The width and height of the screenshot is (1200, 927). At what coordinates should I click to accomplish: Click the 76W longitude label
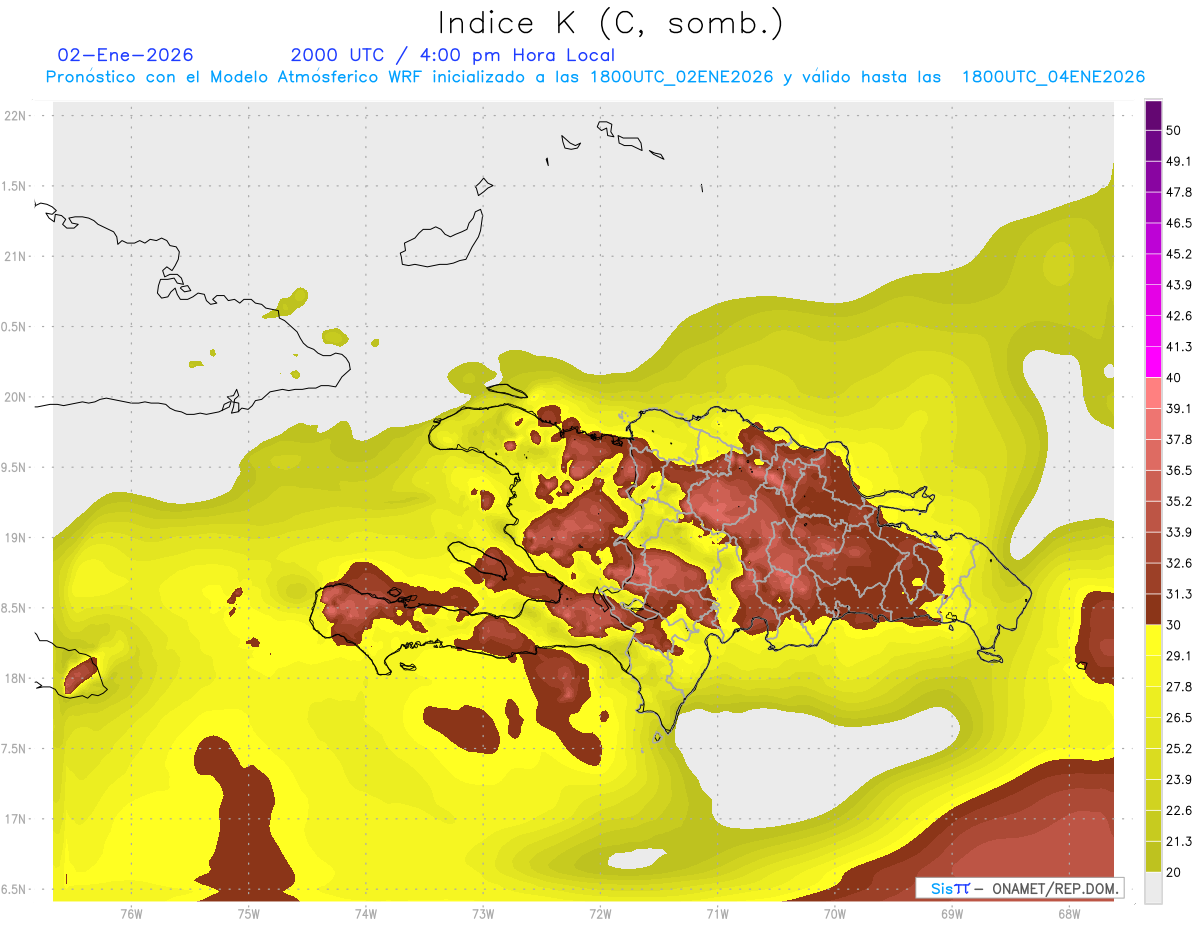pyautogui.click(x=131, y=913)
